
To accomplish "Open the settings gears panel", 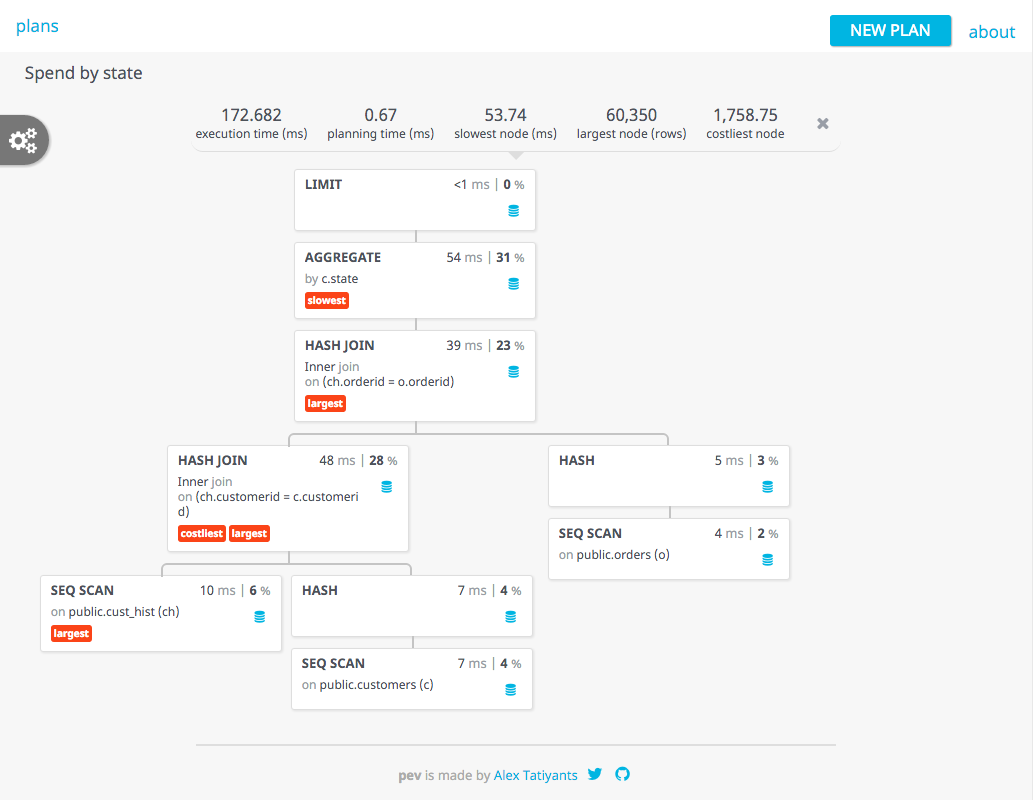I will point(23,140).
